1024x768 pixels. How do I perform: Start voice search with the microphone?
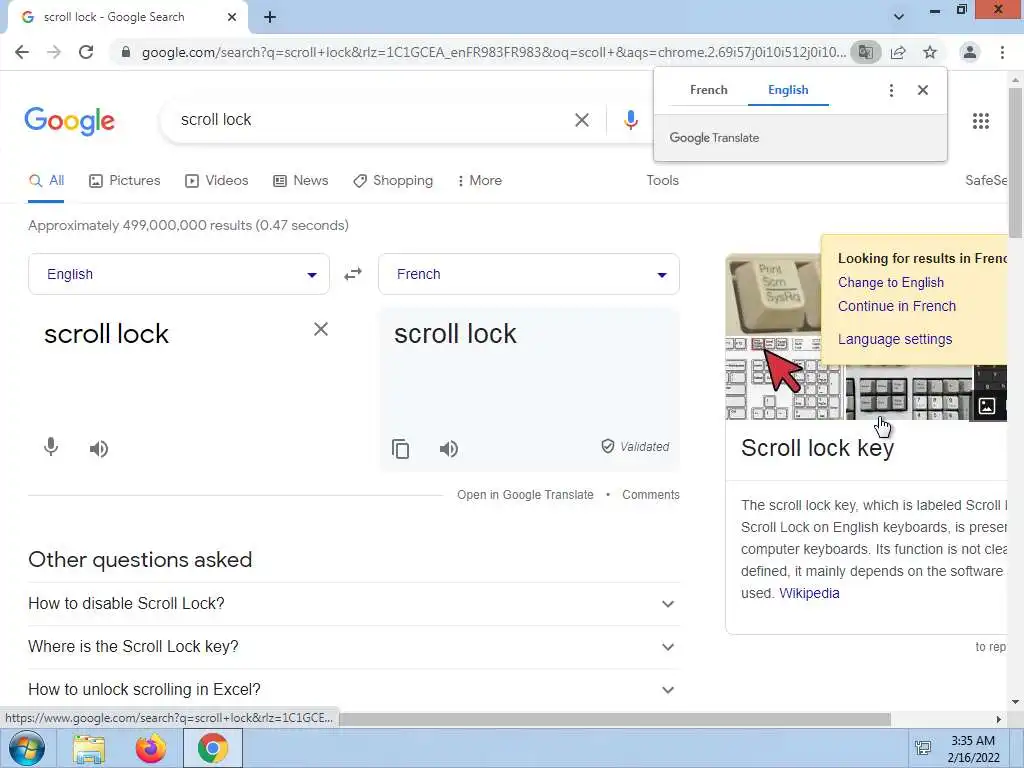tap(630, 120)
